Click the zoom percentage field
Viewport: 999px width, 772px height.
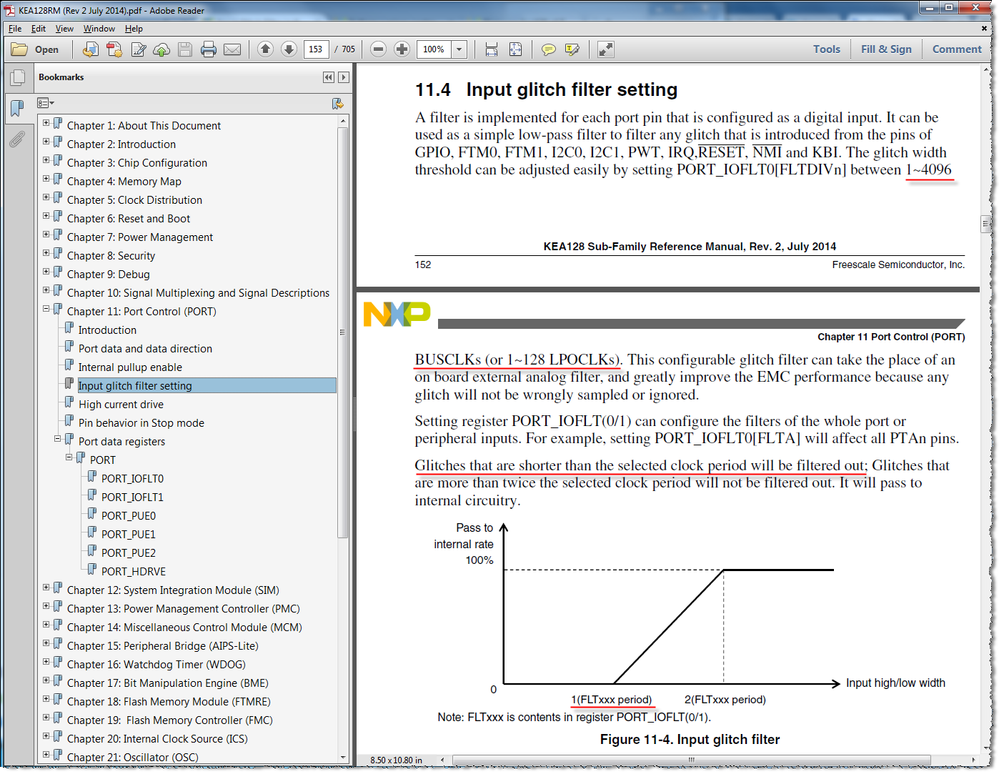434,49
